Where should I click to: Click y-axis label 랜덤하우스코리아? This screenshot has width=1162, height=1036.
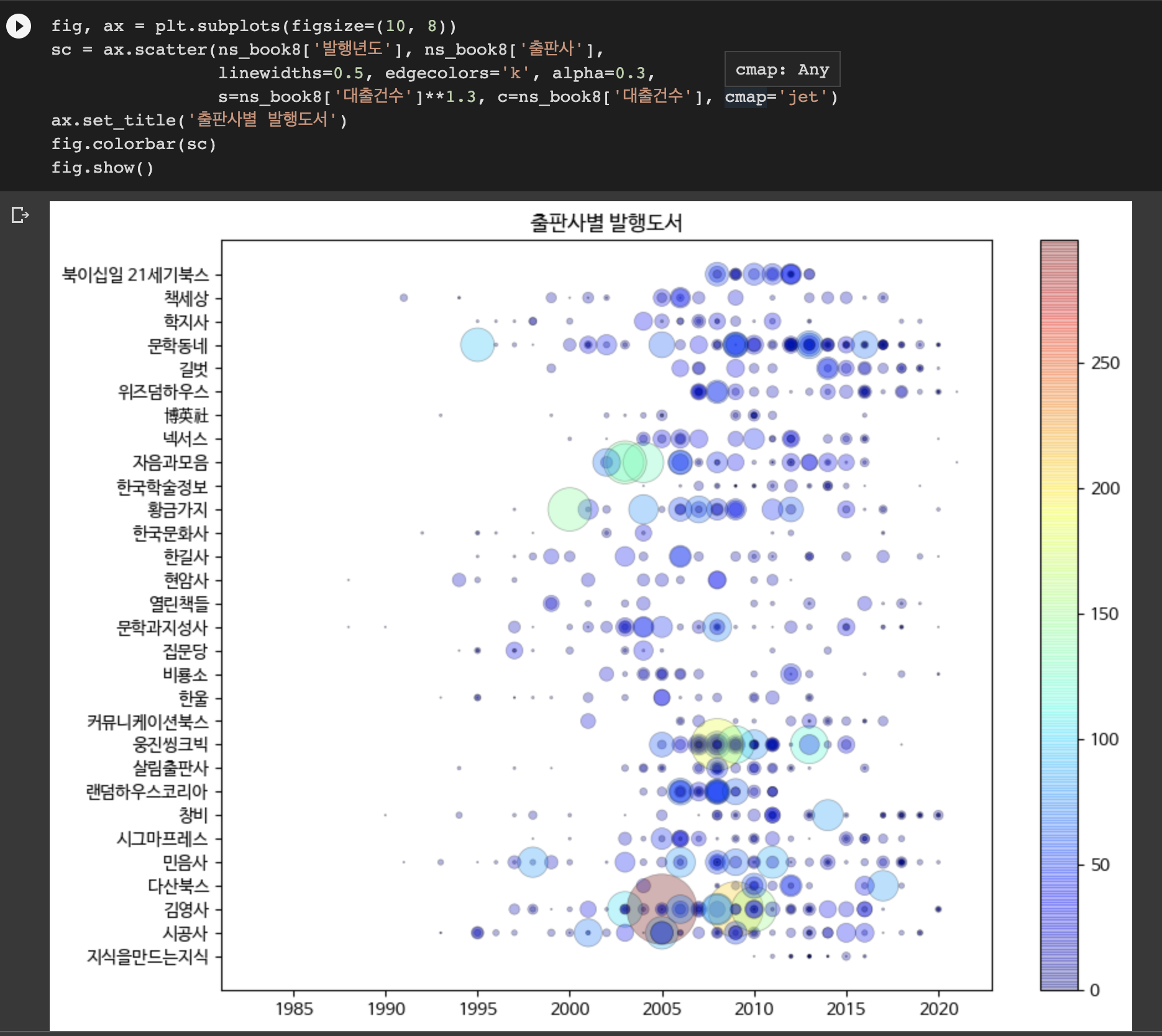click(x=147, y=791)
